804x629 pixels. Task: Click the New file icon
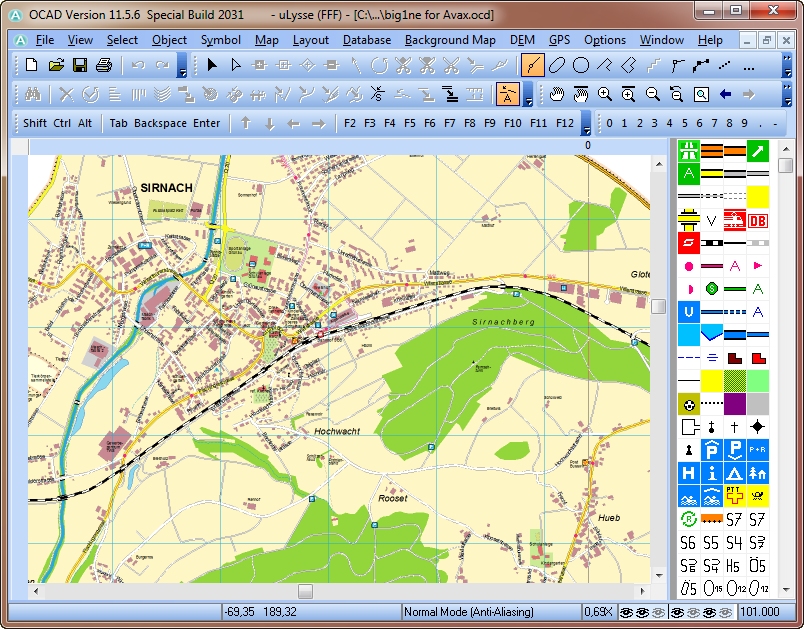click(x=31, y=66)
